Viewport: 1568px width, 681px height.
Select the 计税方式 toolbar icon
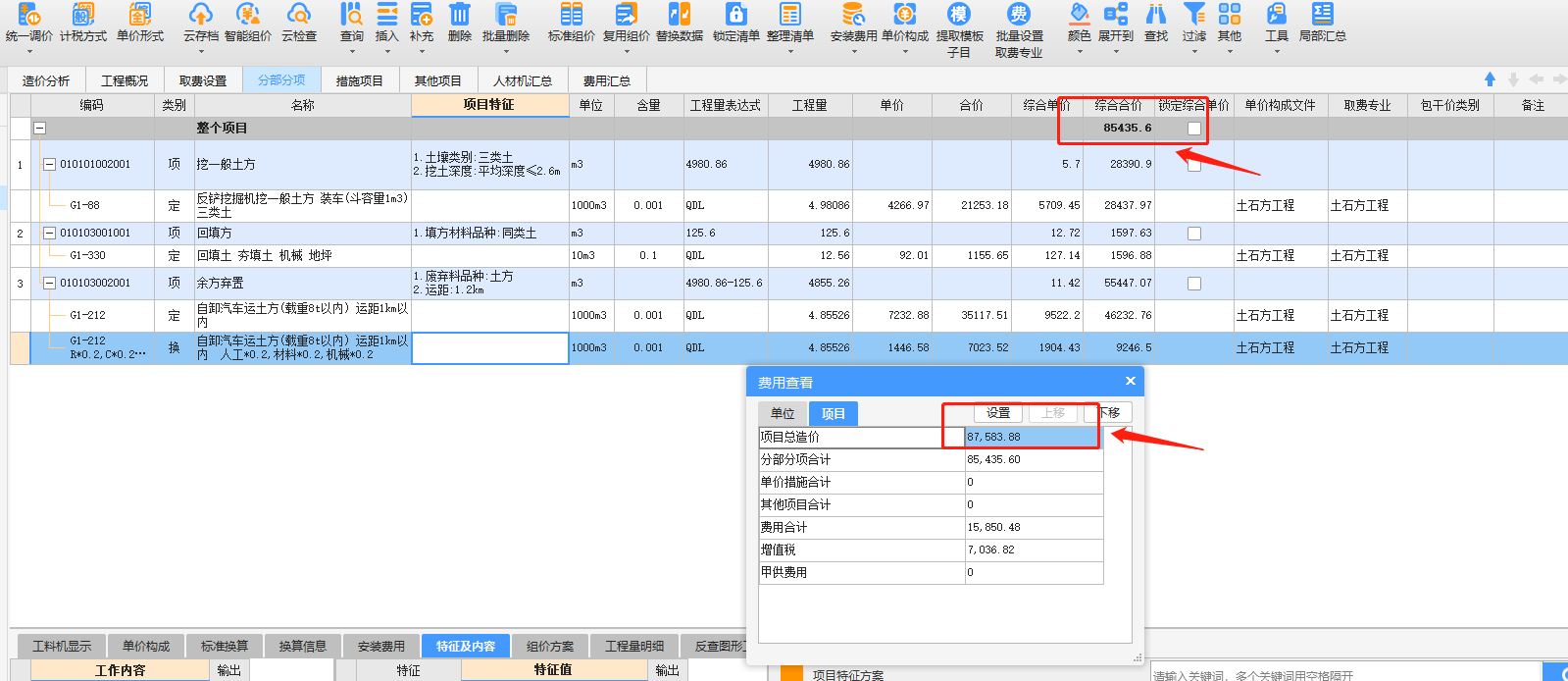point(82,23)
